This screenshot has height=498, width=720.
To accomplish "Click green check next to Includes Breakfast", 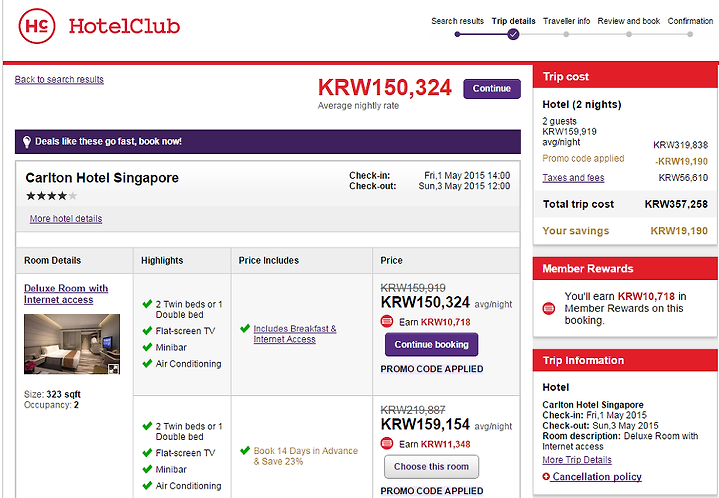I will coord(245,329).
